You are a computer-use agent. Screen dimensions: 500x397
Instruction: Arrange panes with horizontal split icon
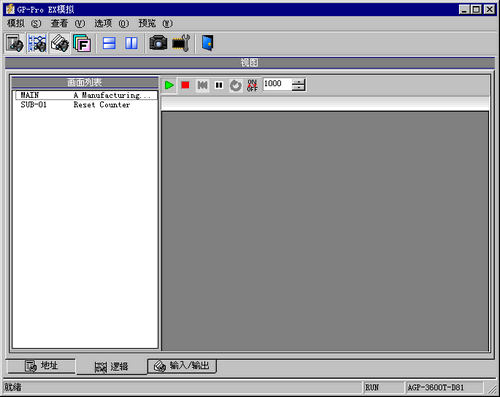tap(109, 43)
